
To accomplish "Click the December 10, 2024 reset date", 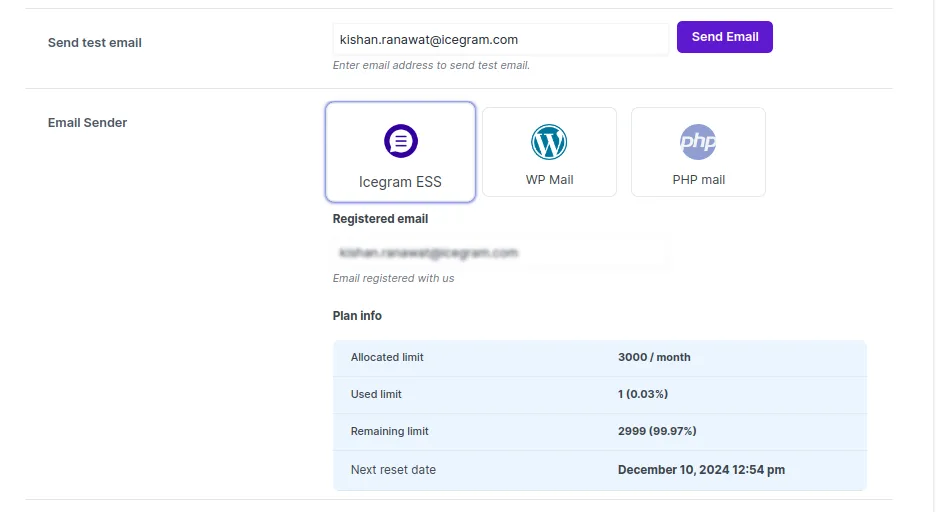I will point(701,470).
